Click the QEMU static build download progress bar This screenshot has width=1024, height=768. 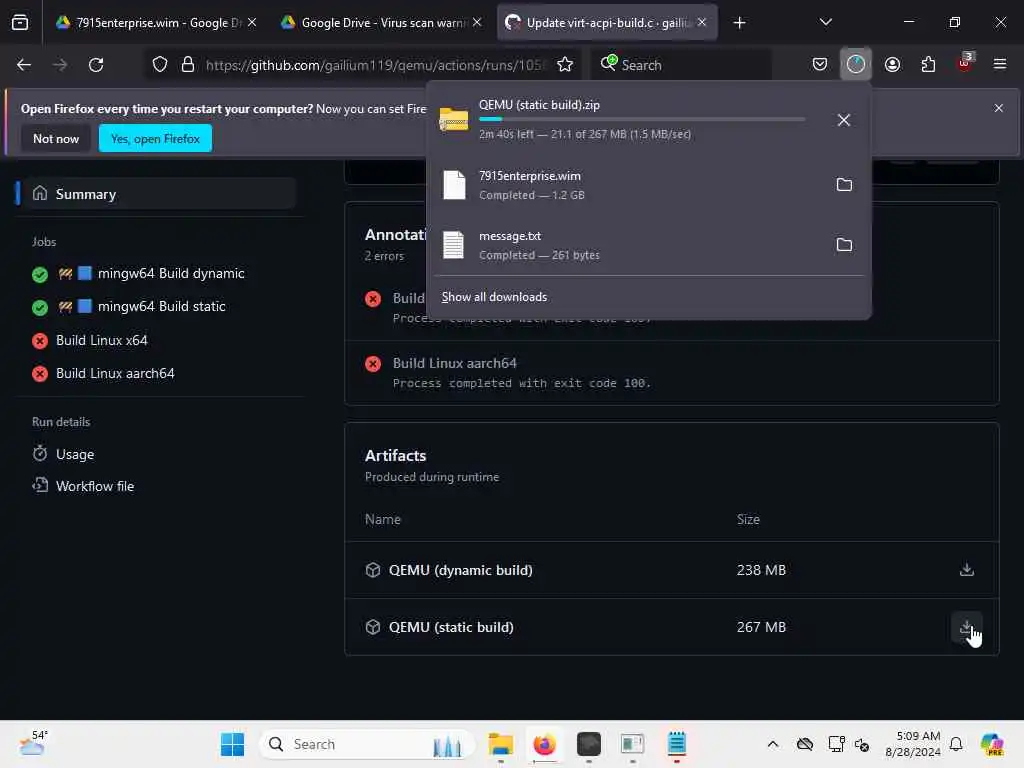[642, 120]
